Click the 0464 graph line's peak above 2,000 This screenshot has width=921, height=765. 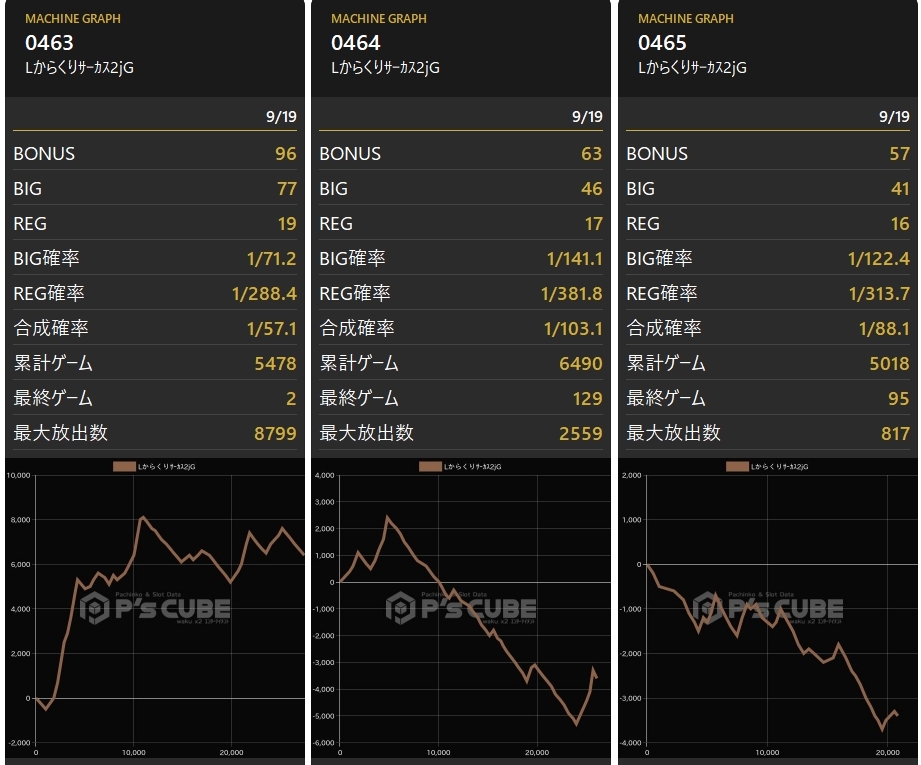pos(386,517)
